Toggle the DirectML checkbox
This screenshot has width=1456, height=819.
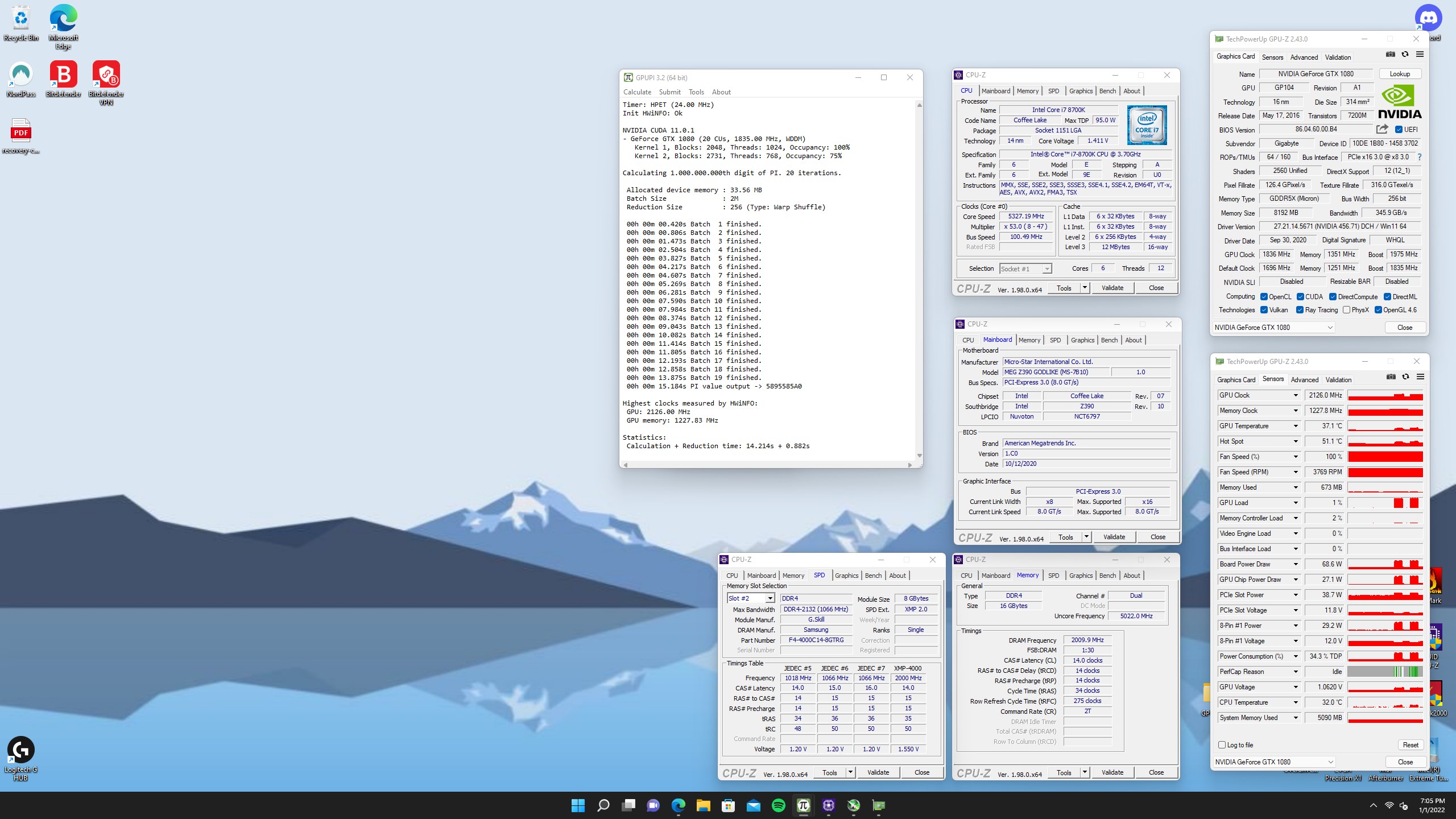(x=1387, y=297)
